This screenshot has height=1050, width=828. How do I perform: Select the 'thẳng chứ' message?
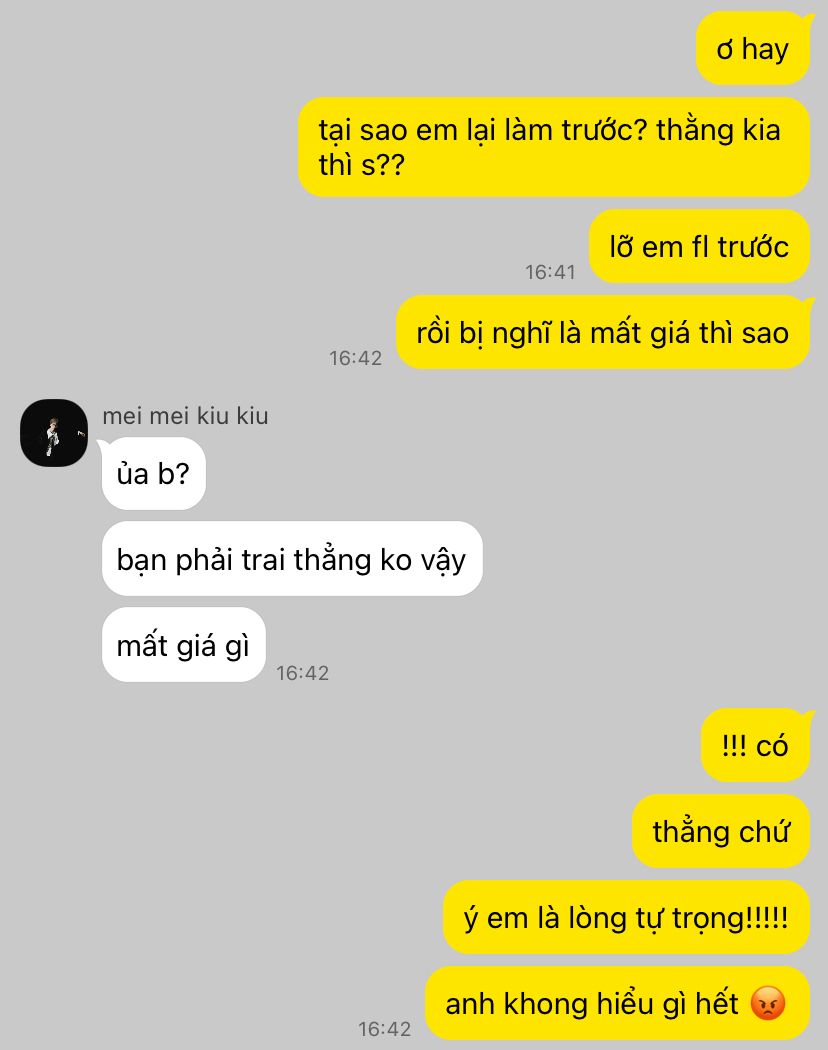(721, 831)
